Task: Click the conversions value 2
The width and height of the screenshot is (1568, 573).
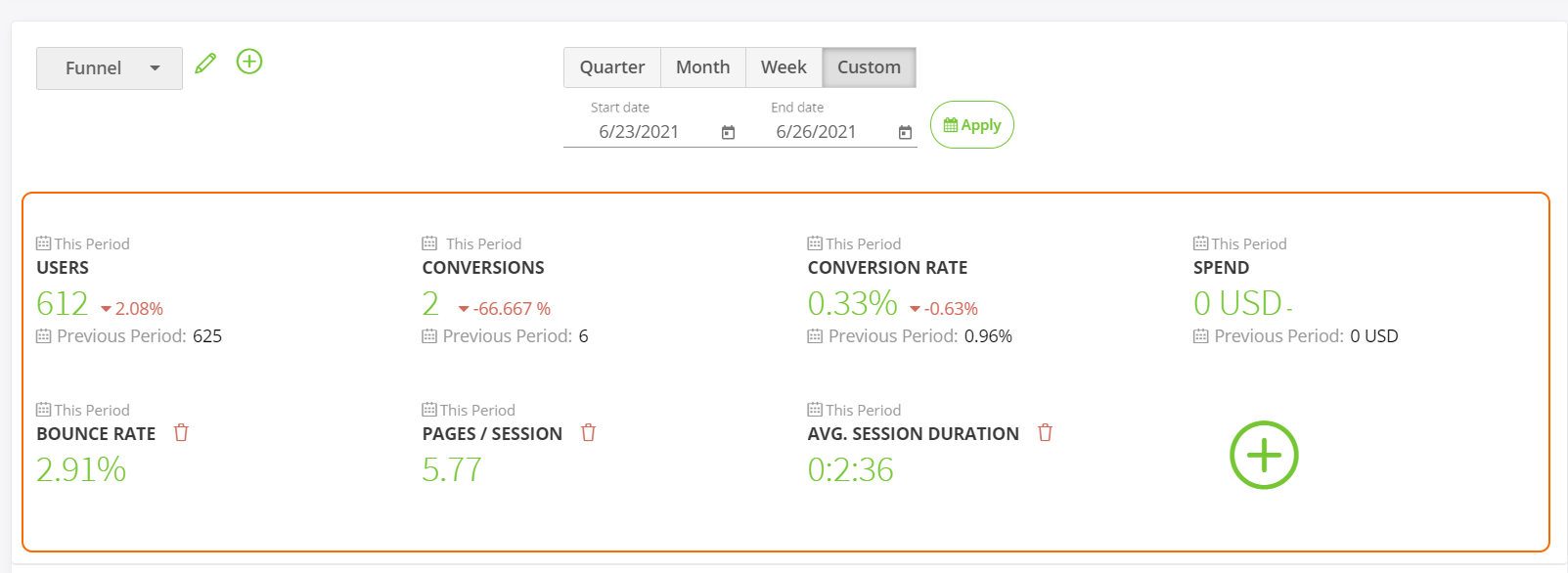Action: click(x=430, y=304)
